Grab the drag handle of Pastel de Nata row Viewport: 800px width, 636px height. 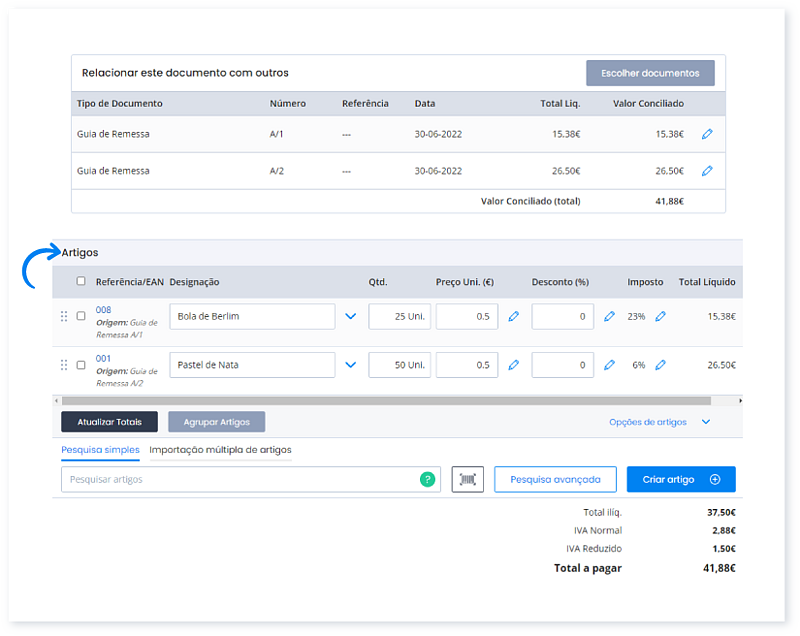tap(64, 365)
